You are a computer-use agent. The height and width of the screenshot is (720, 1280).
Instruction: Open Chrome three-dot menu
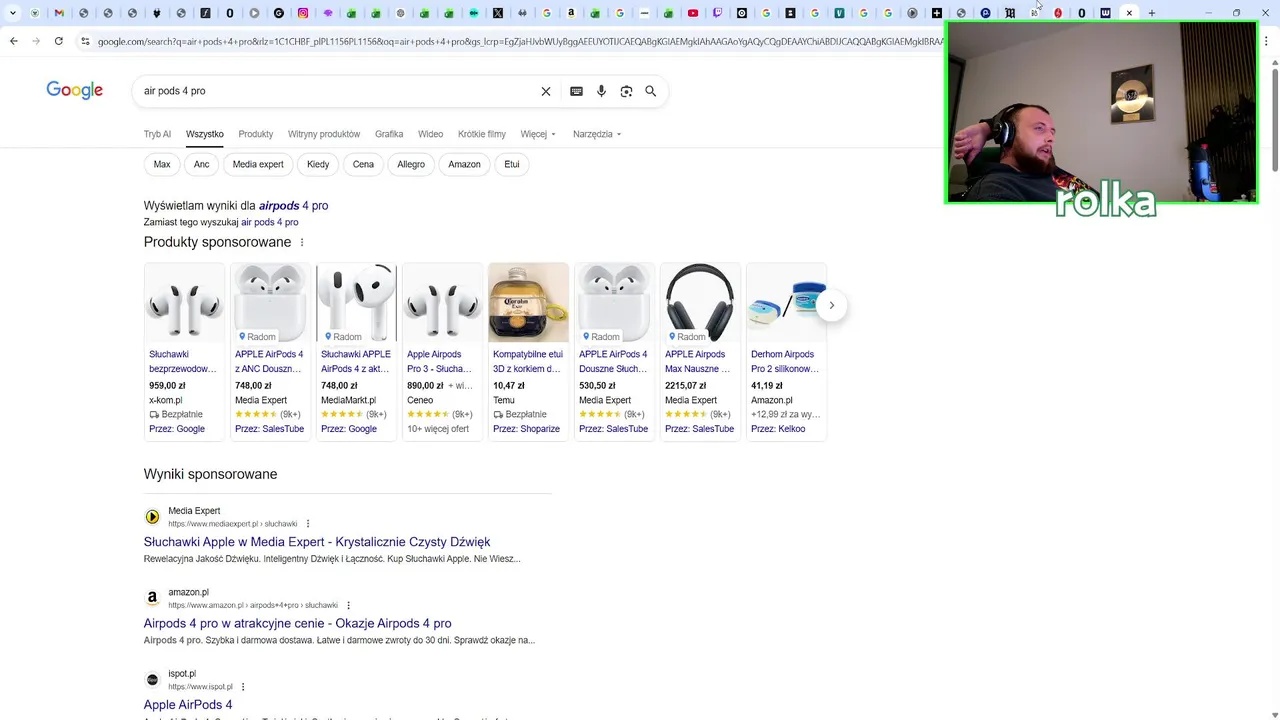[x=1267, y=41]
